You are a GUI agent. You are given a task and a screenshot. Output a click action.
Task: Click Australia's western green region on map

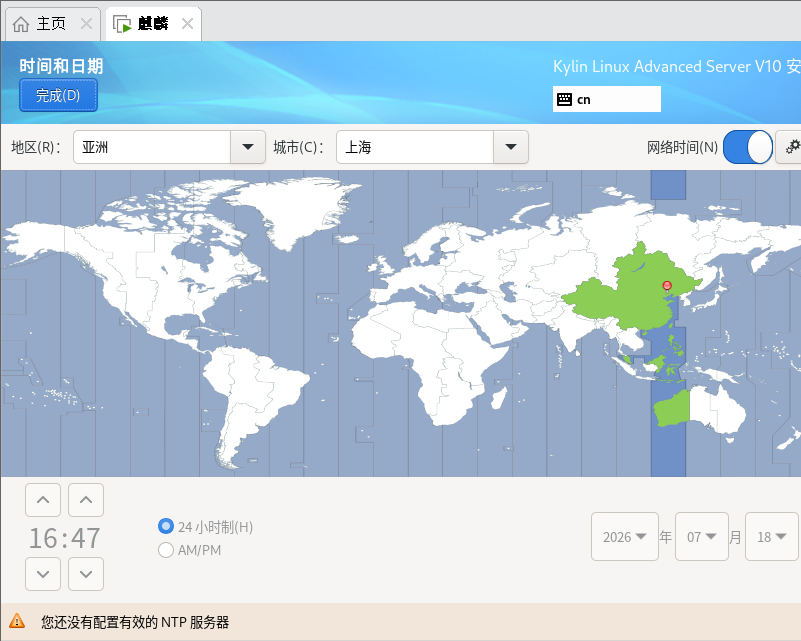pyautogui.click(x=672, y=408)
